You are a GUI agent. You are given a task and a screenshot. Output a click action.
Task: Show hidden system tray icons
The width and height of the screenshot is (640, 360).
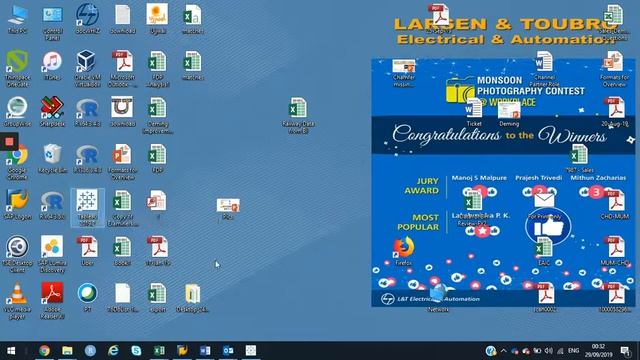503,351
